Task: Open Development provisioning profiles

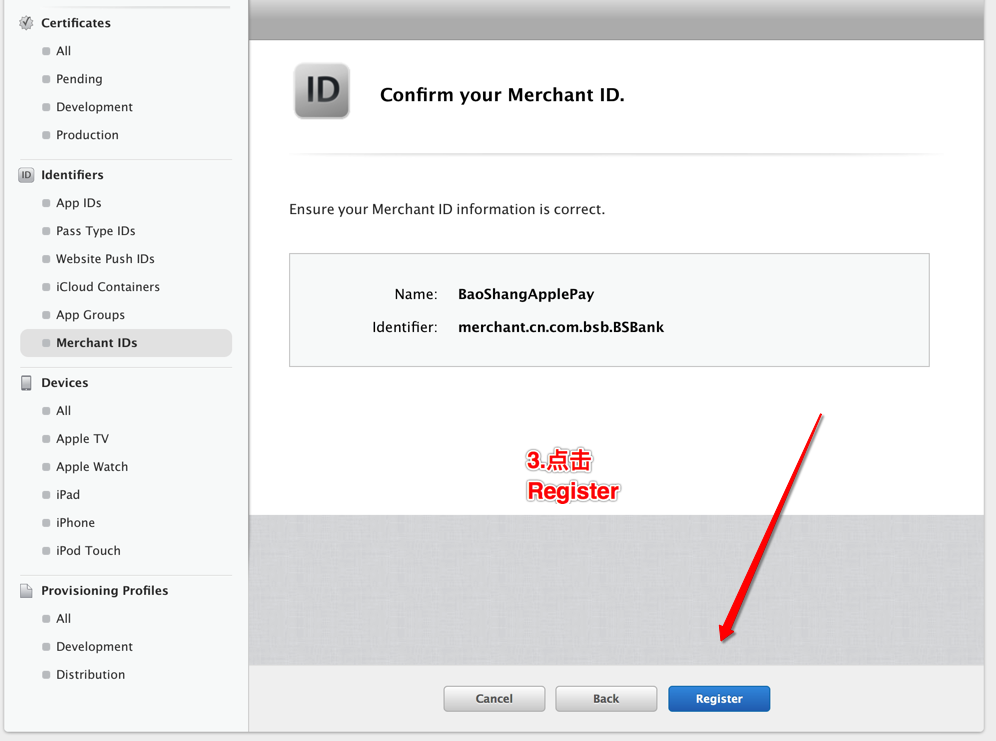Action: tap(94, 646)
